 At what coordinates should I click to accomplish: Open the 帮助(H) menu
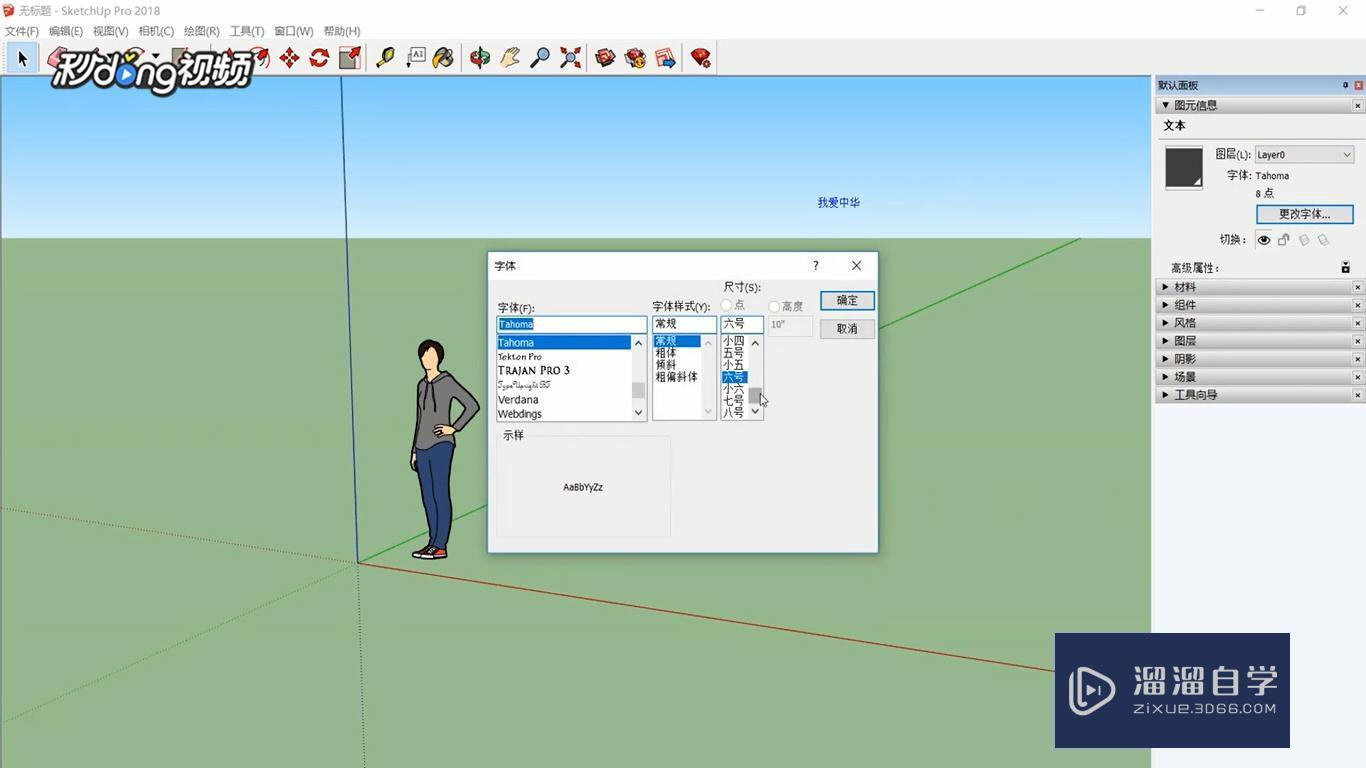342,31
